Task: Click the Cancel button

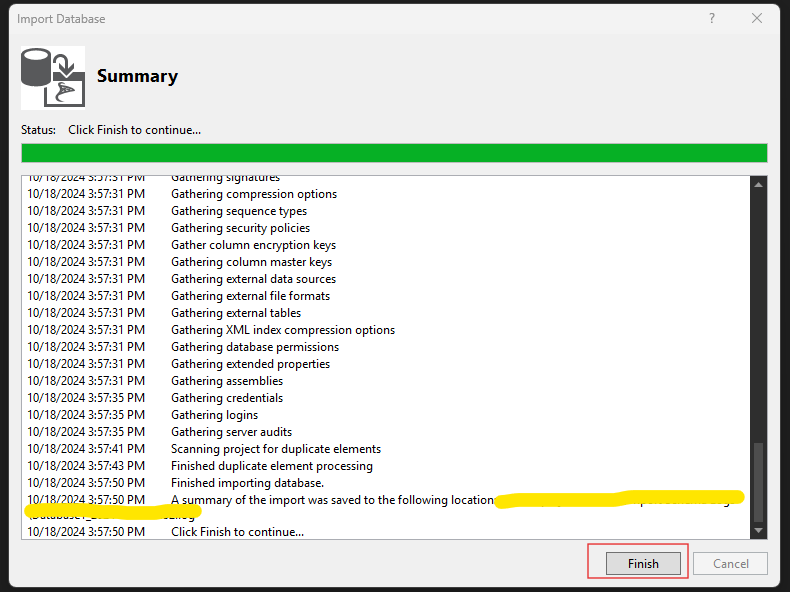Action: click(x=730, y=563)
